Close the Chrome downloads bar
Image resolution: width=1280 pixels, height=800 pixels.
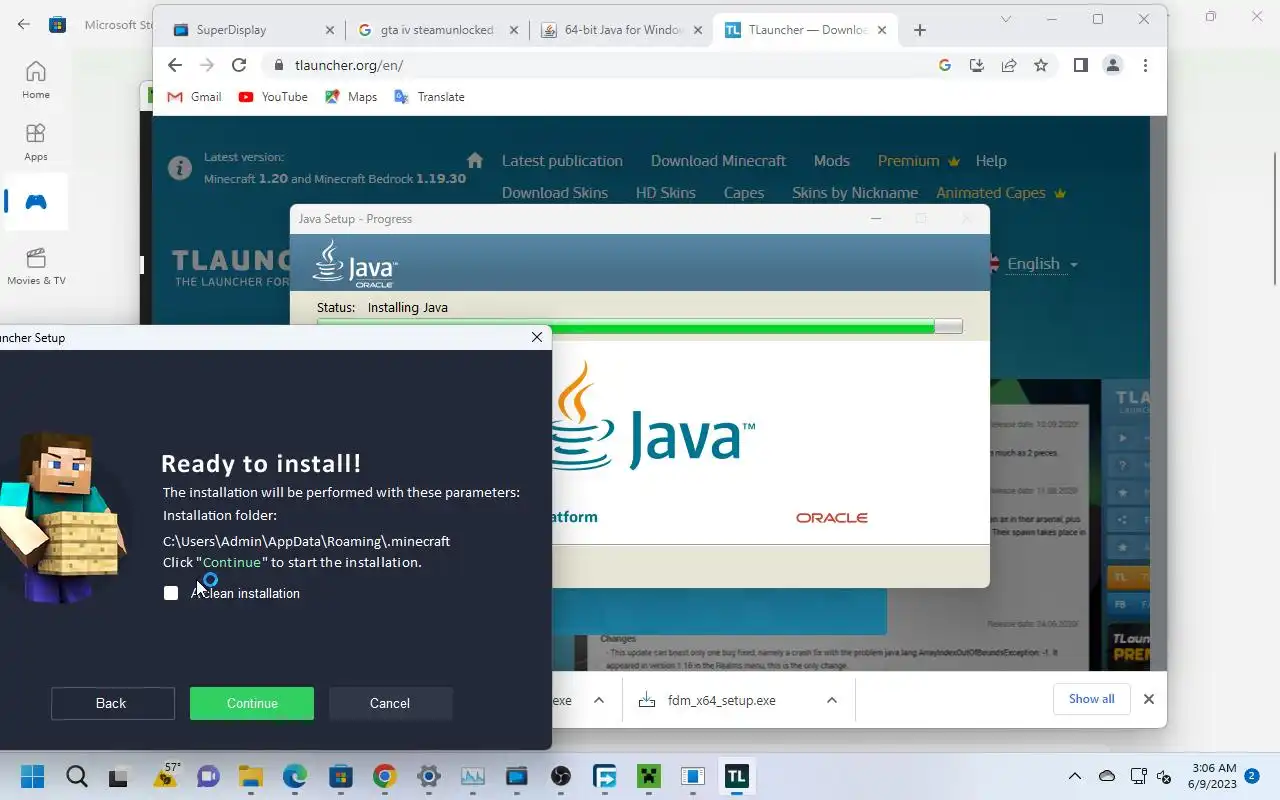tap(1149, 699)
